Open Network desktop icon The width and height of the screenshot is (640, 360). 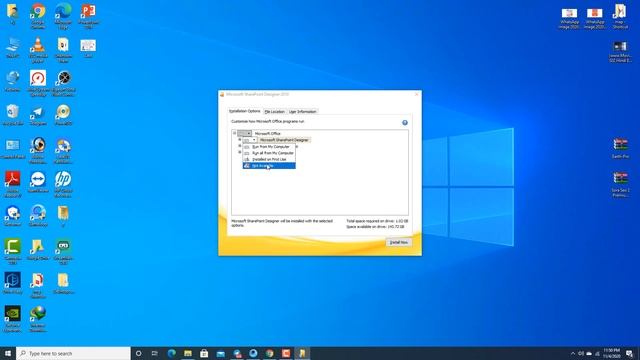coord(13,81)
